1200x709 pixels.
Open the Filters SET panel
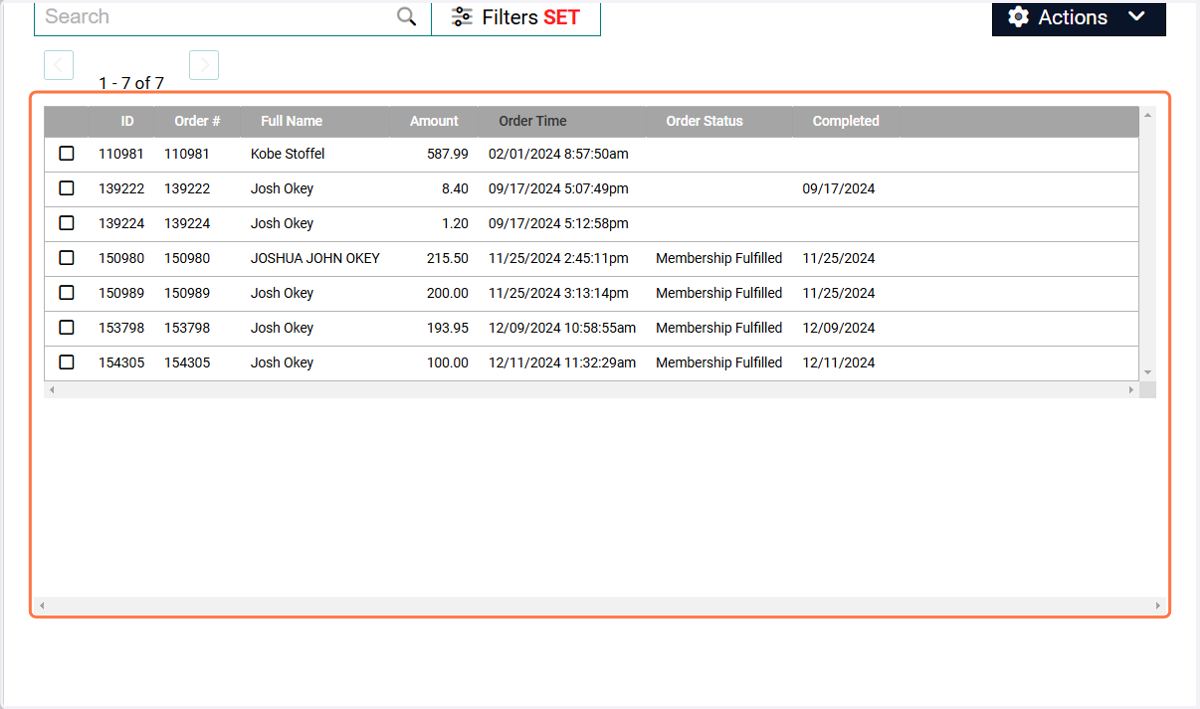pyautogui.click(x=516, y=17)
